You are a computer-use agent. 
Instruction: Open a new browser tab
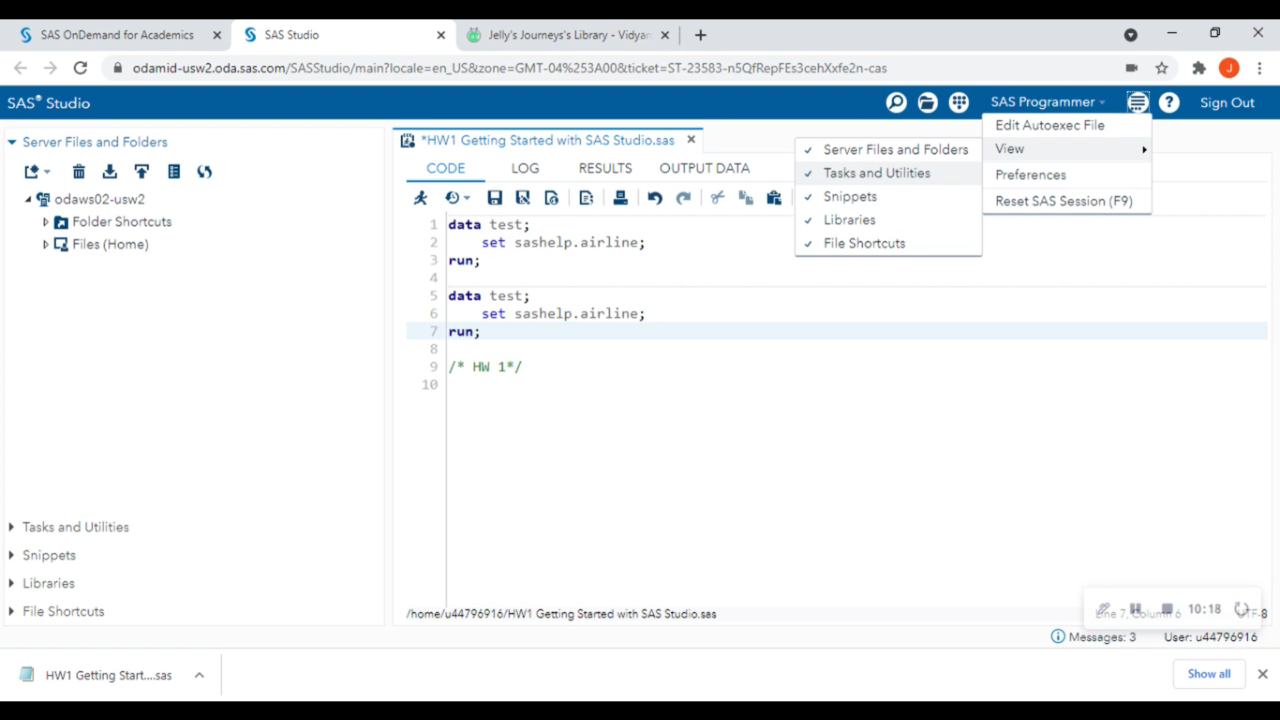pyautogui.click(x=700, y=35)
